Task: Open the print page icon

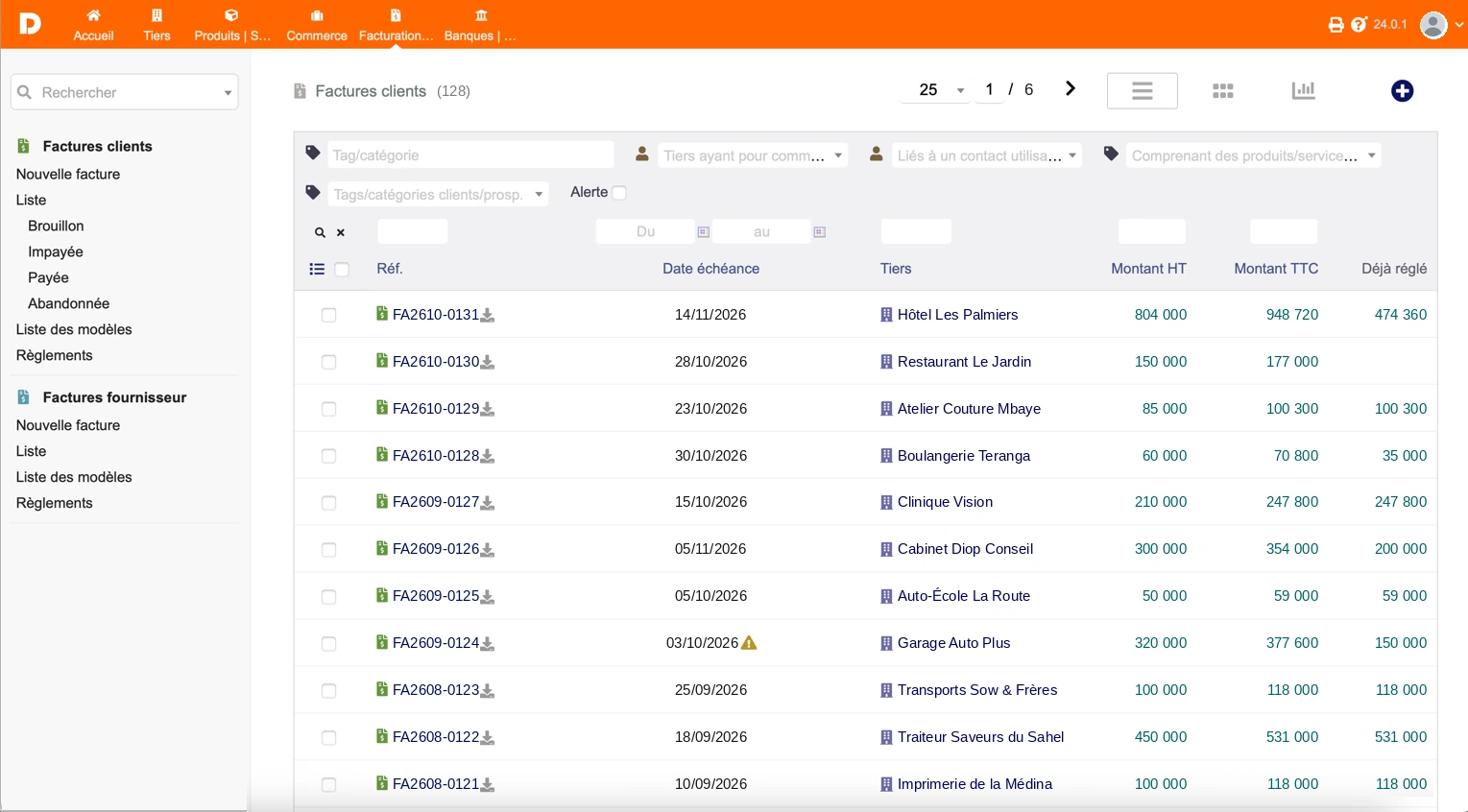Action: 1336,25
